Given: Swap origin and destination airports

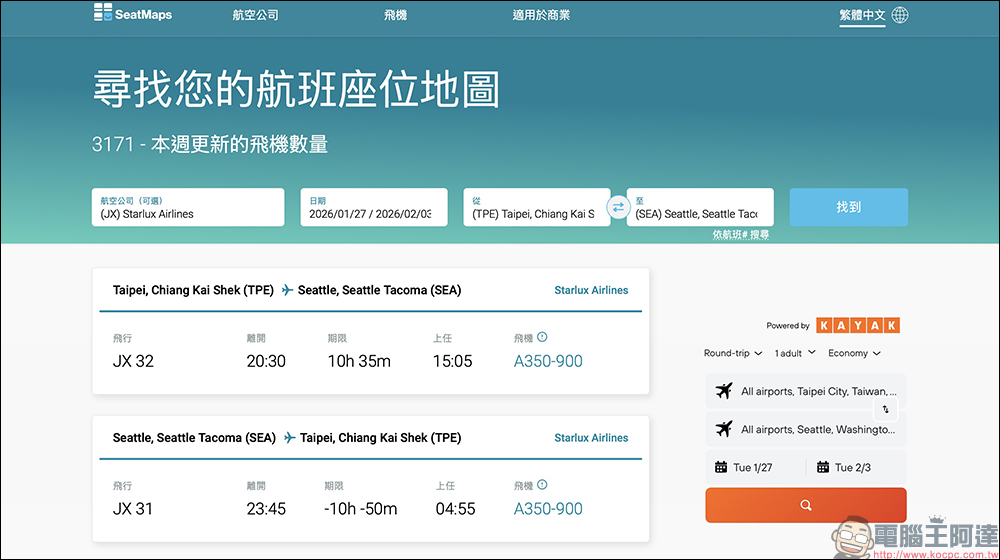Looking at the screenshot, I should click(x=618, y=207).
